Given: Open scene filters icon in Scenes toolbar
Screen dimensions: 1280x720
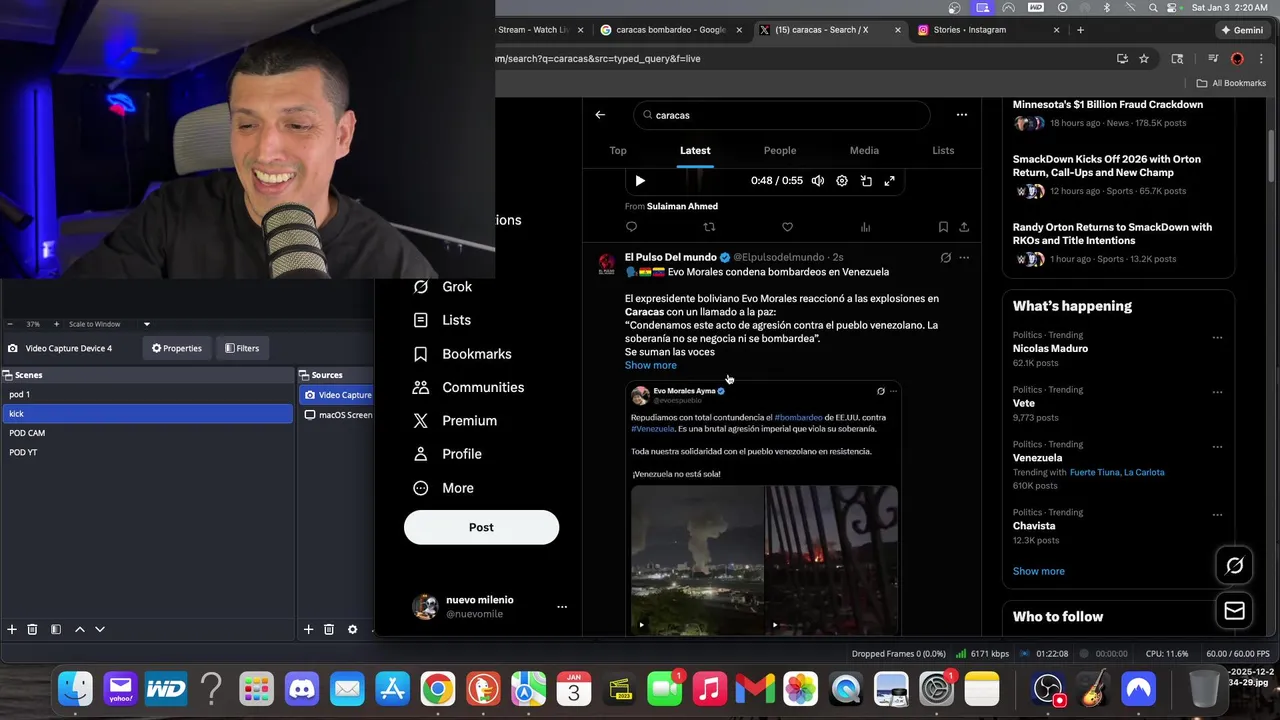Looking at the screenshot, I should (x=56, y=629).
